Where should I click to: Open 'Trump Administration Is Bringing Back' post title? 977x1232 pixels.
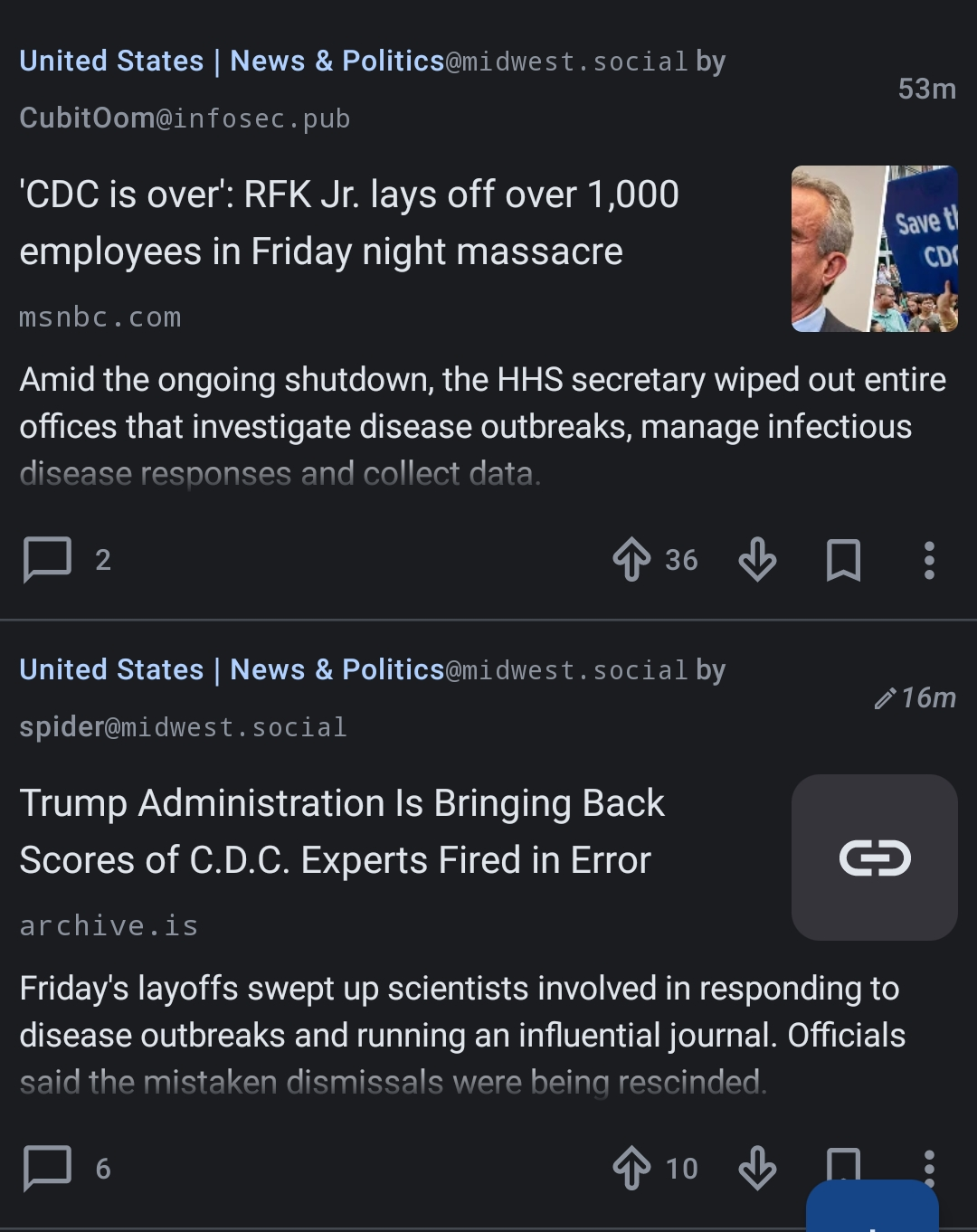coord(342,831)
